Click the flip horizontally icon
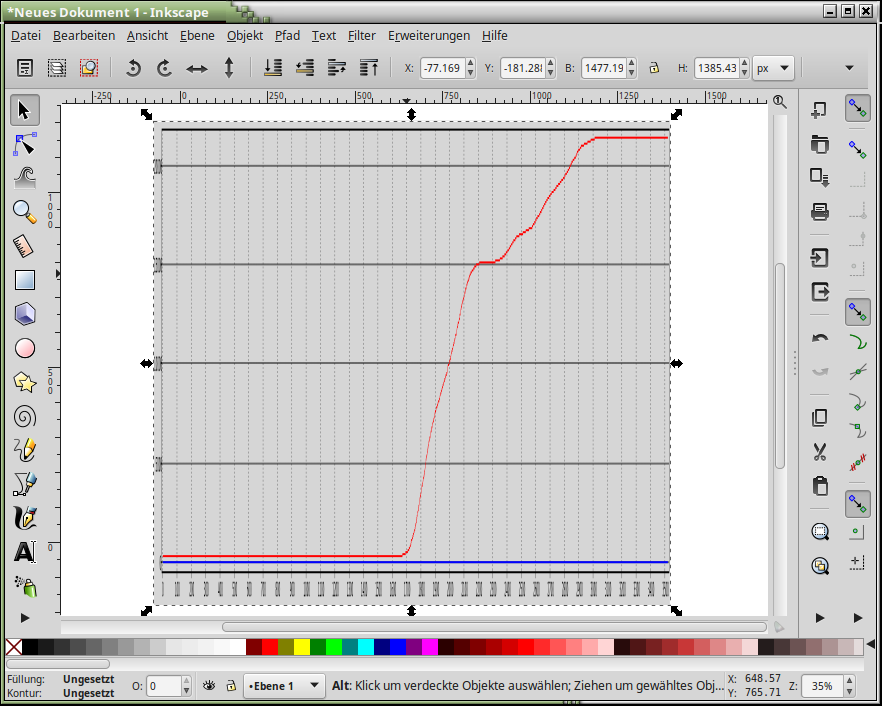 pos(197,68)
